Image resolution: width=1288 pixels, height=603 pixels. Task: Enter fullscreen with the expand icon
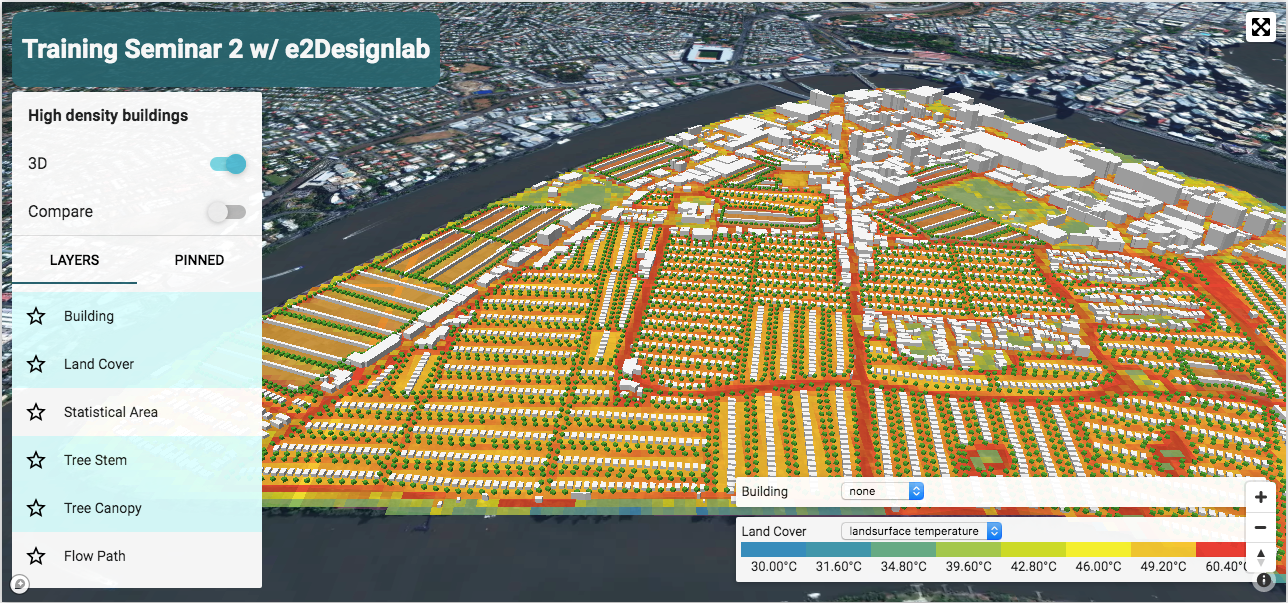(x=1259, y=27)
